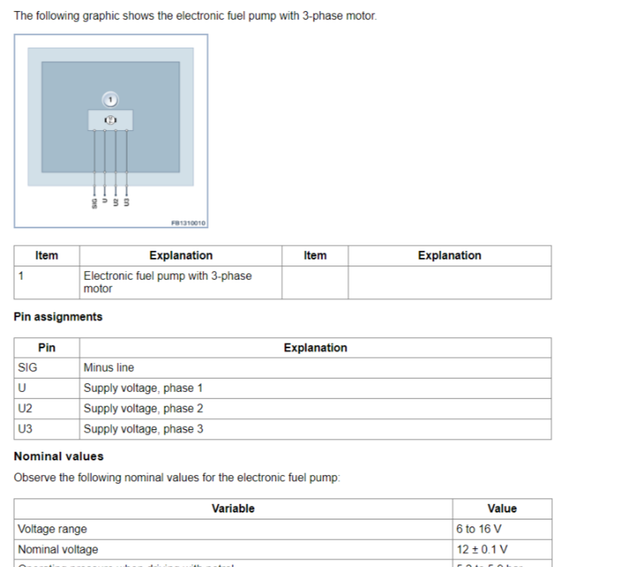
Task: Click 'Observe the following nominal values' sentence
Action: tap(177, 478)
